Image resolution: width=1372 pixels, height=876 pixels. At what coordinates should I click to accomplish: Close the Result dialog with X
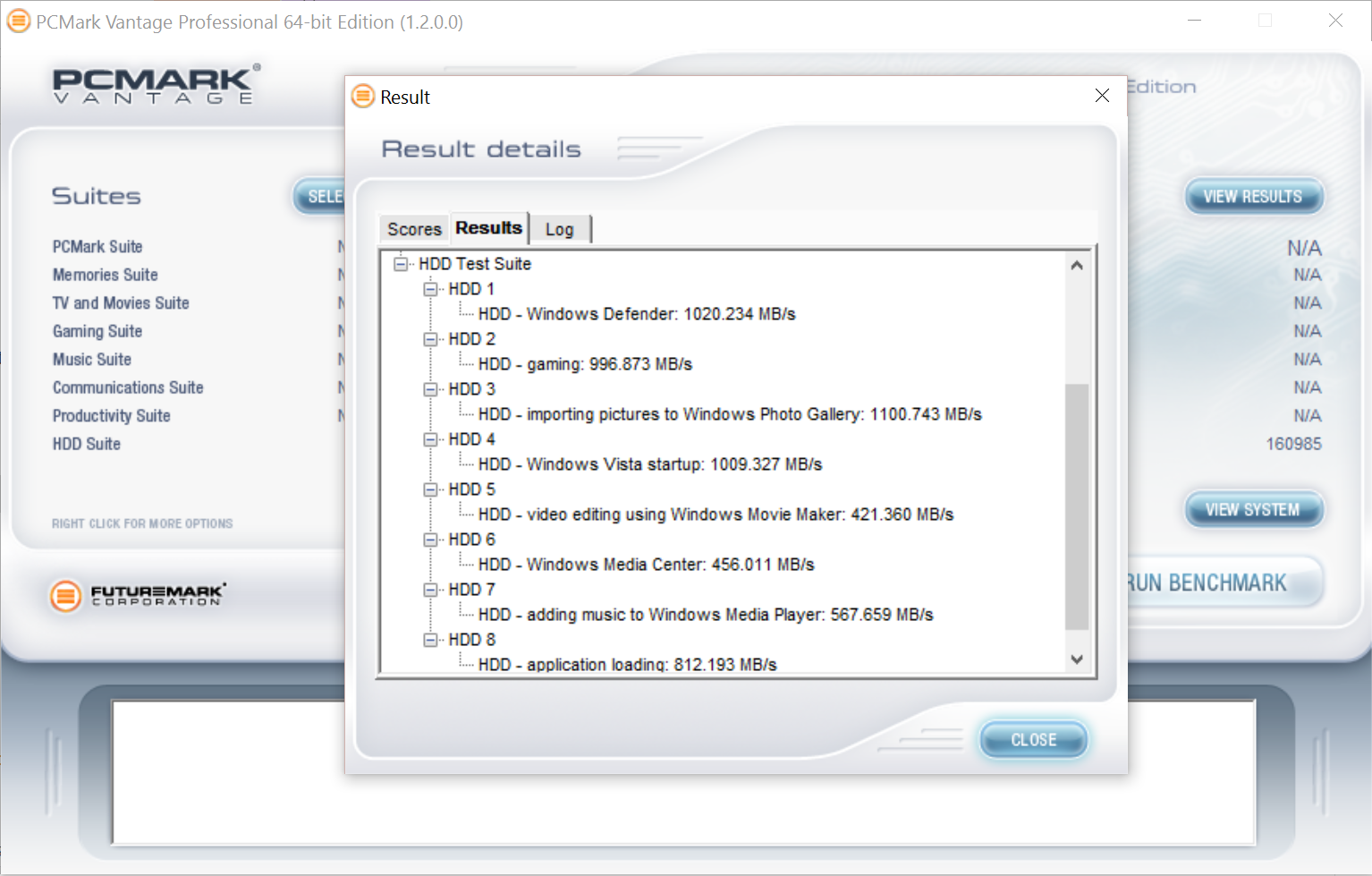[1102, 96]
